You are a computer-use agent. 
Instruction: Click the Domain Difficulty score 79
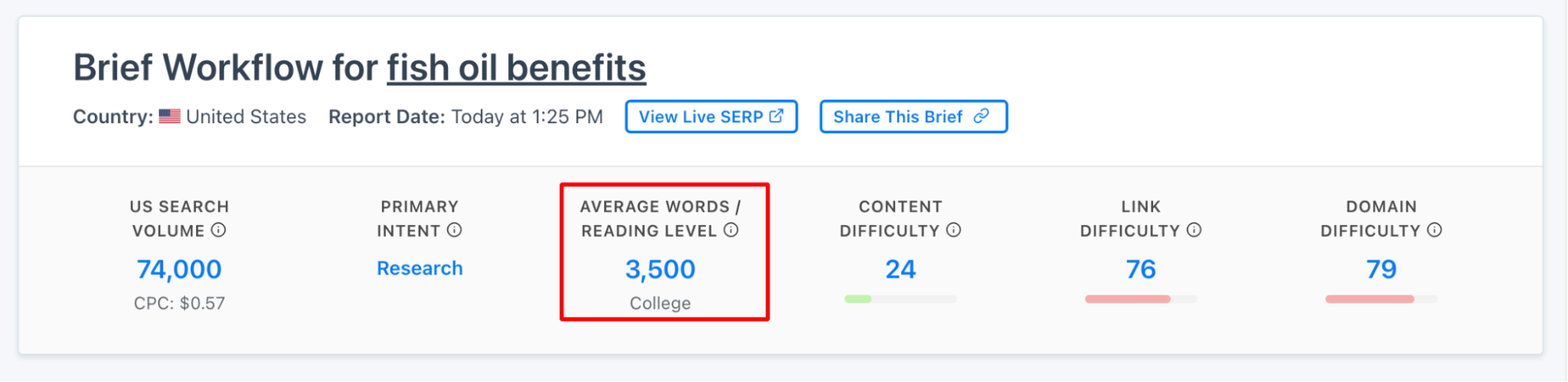pos(1381,269)
